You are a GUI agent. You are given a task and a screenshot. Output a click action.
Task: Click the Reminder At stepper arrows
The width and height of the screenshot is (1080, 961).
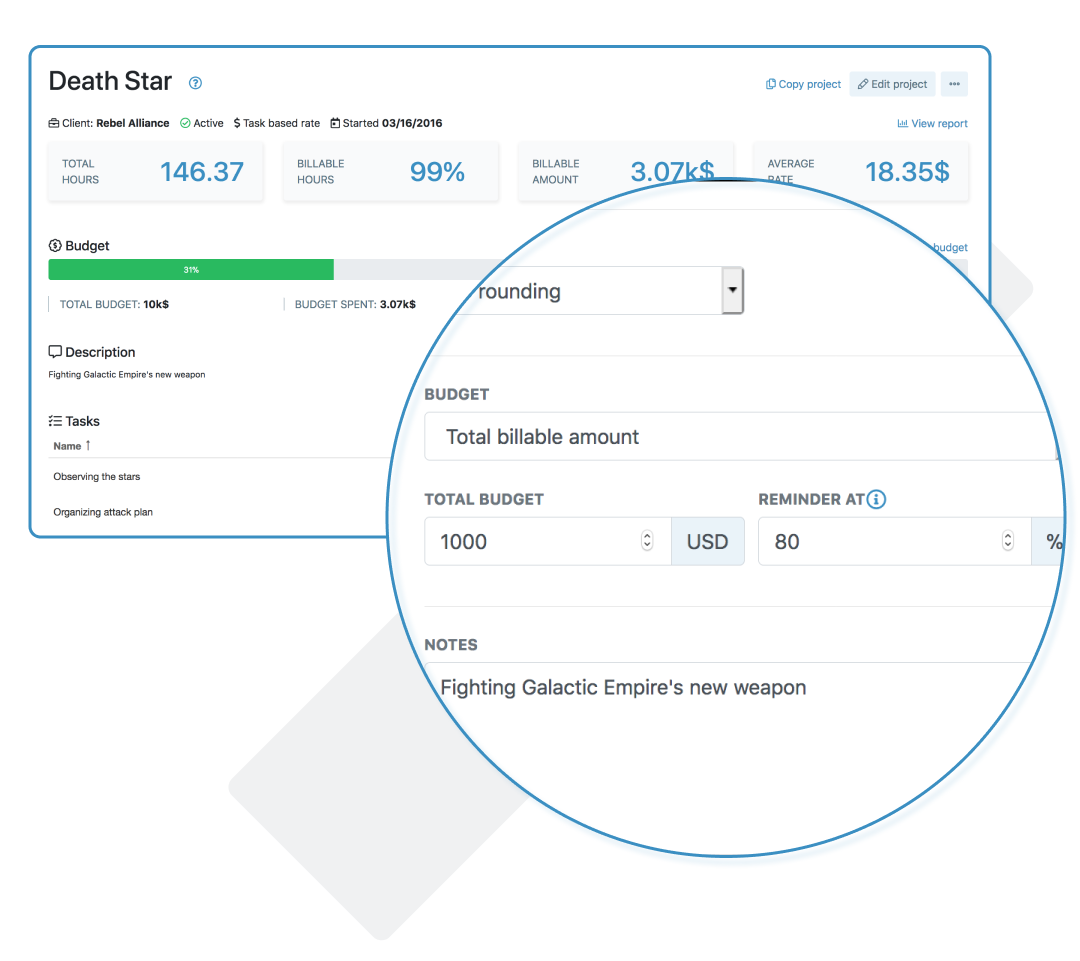[1008, 541]
